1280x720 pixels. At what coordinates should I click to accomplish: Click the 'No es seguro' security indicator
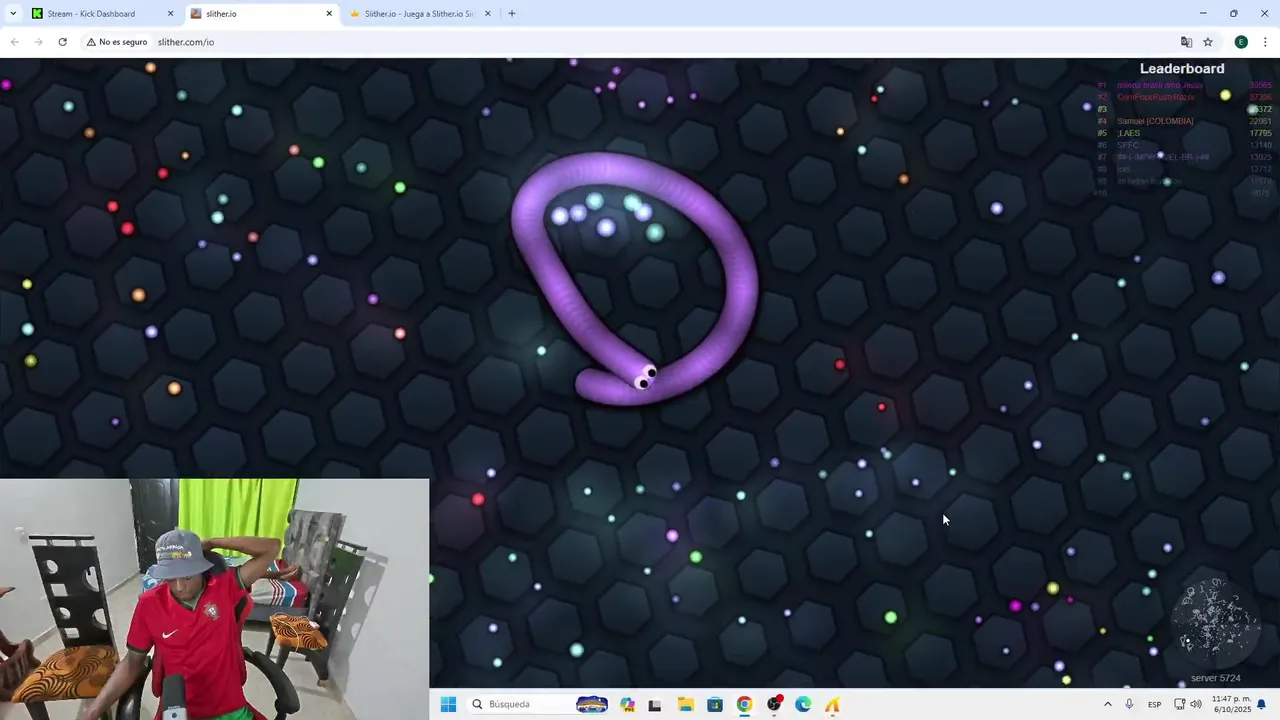(117, 42)
